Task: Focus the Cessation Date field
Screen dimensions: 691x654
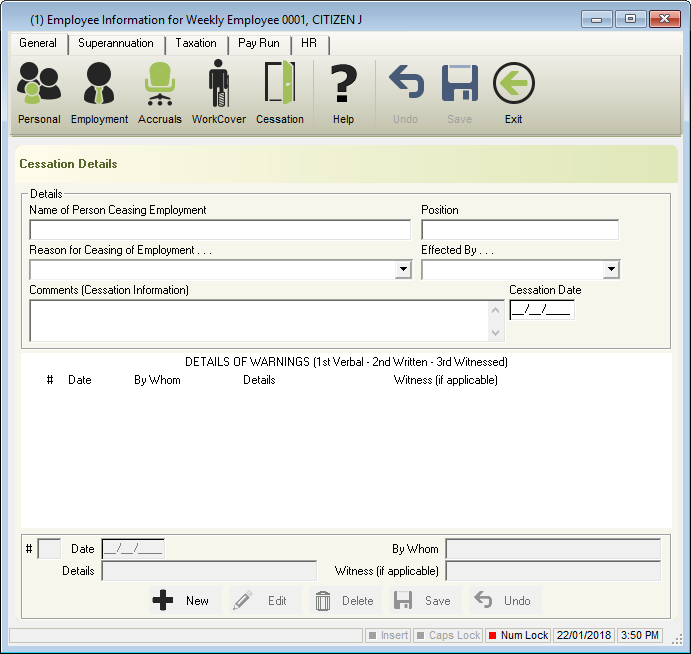Action: pos(542,310)
